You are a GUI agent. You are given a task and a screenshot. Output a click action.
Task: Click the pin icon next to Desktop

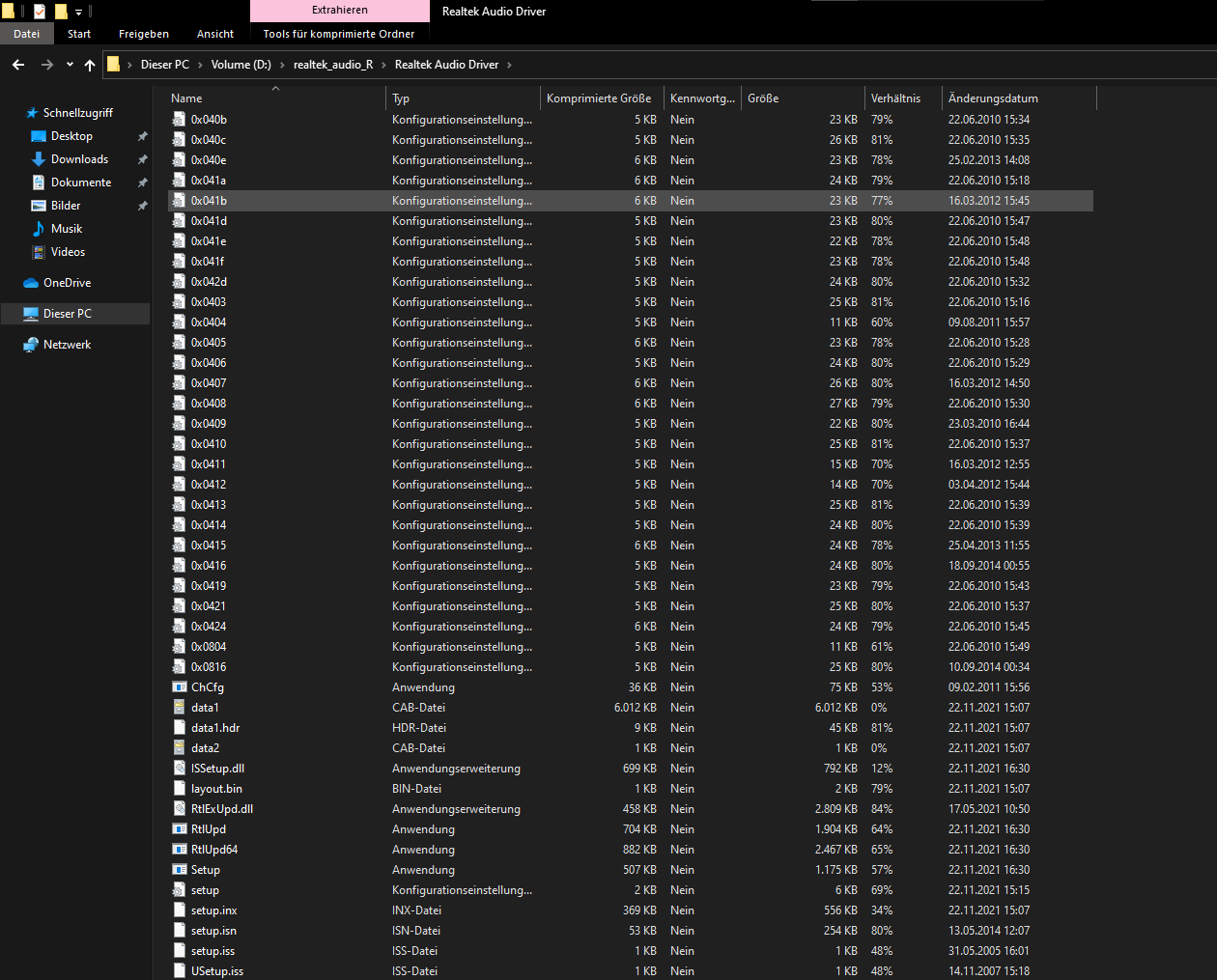pyautogui.click(x=142, y=136)
